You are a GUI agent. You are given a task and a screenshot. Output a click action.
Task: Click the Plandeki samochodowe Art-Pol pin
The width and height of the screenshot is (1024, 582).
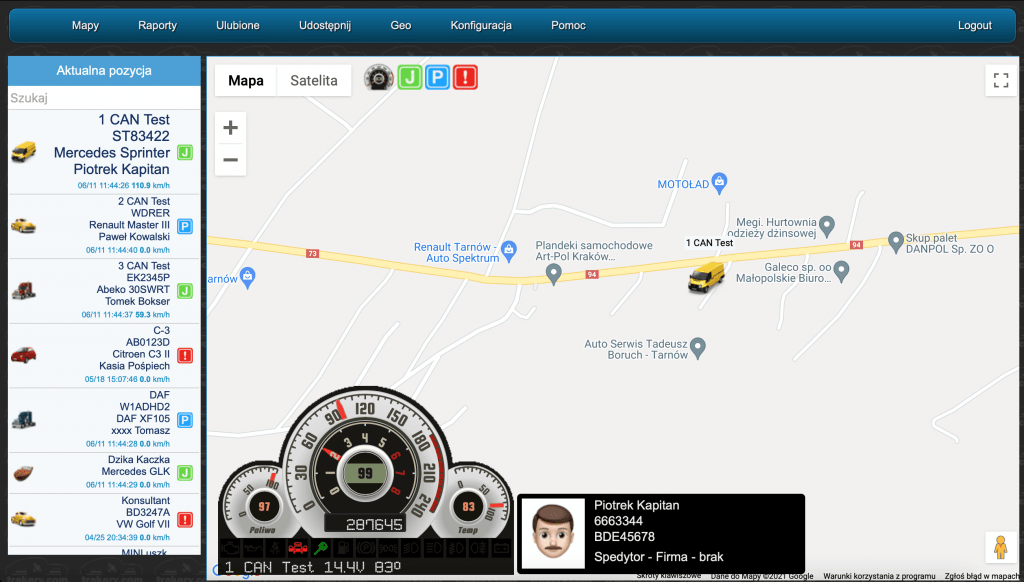pyautogui.click(x=554, y=274)
